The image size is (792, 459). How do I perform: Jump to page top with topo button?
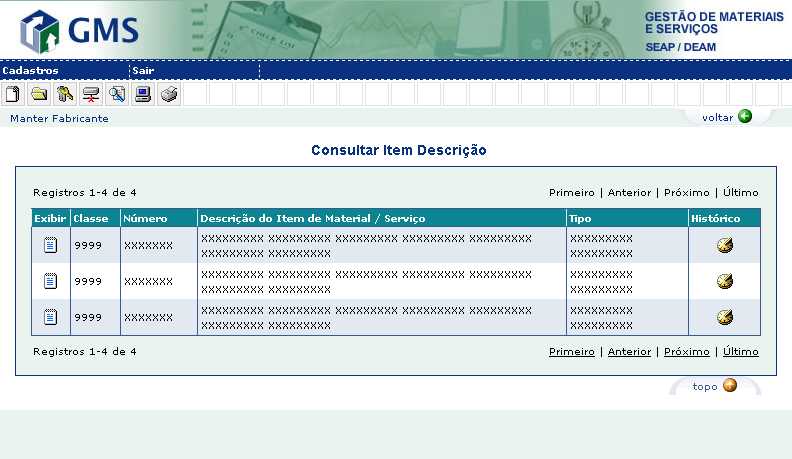[x=714, y=386]
